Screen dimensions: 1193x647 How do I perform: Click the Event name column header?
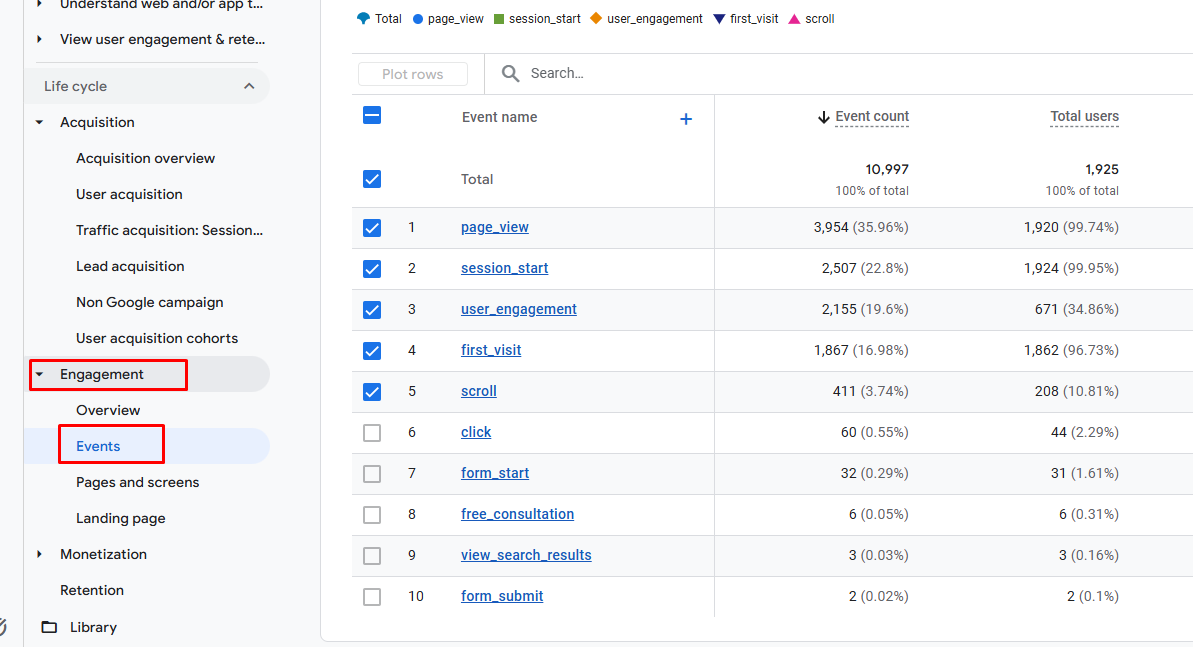pos(500,117)
